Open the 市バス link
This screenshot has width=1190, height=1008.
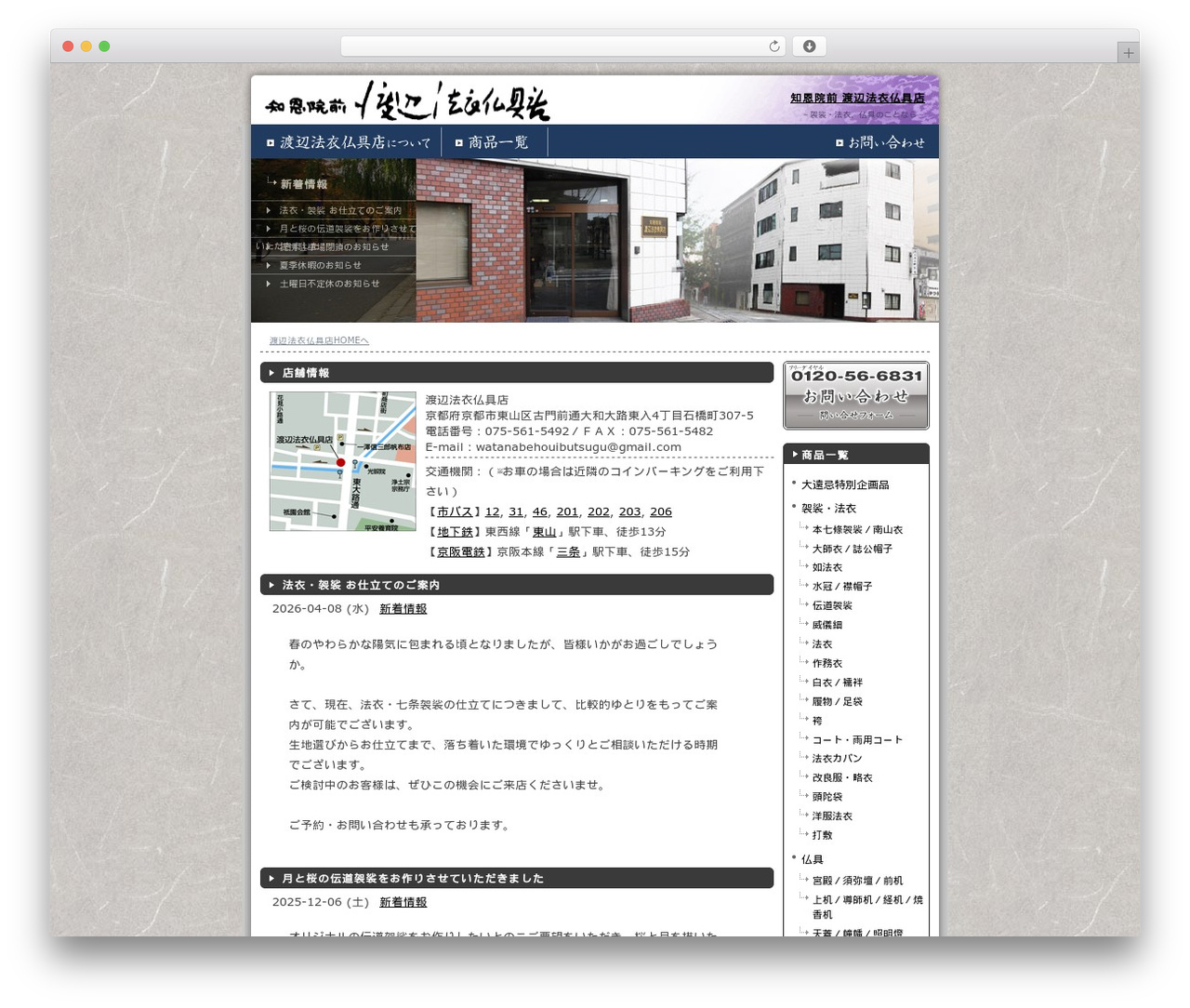455,511
